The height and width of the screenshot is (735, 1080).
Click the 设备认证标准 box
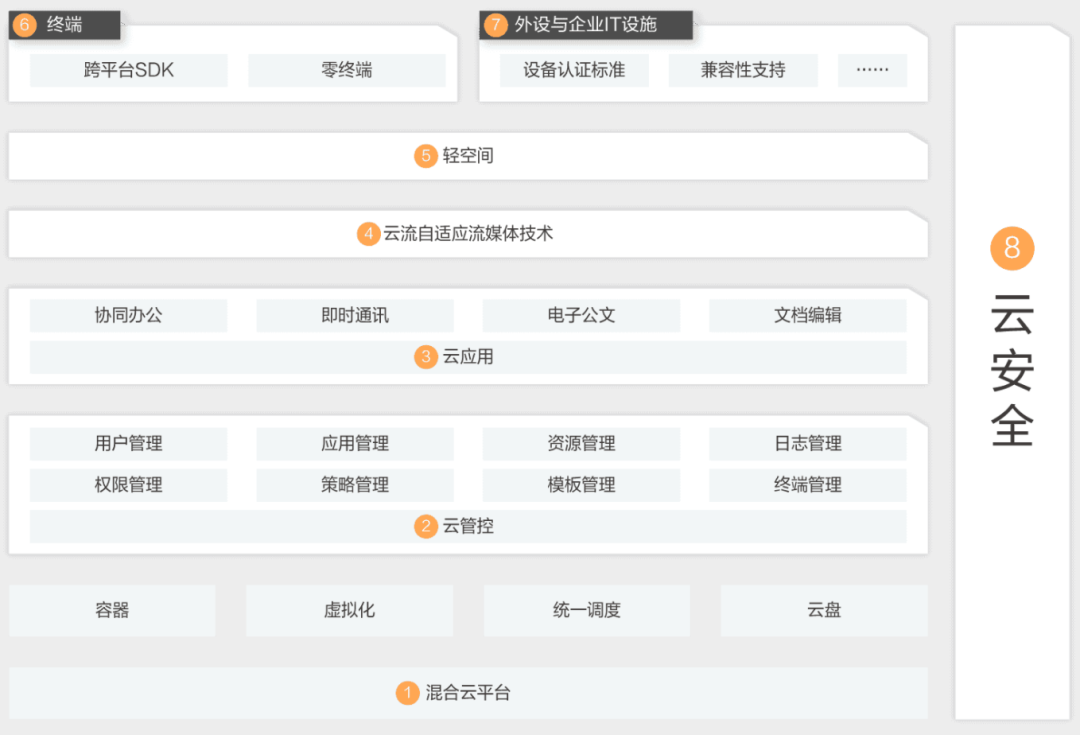(574, 70)
